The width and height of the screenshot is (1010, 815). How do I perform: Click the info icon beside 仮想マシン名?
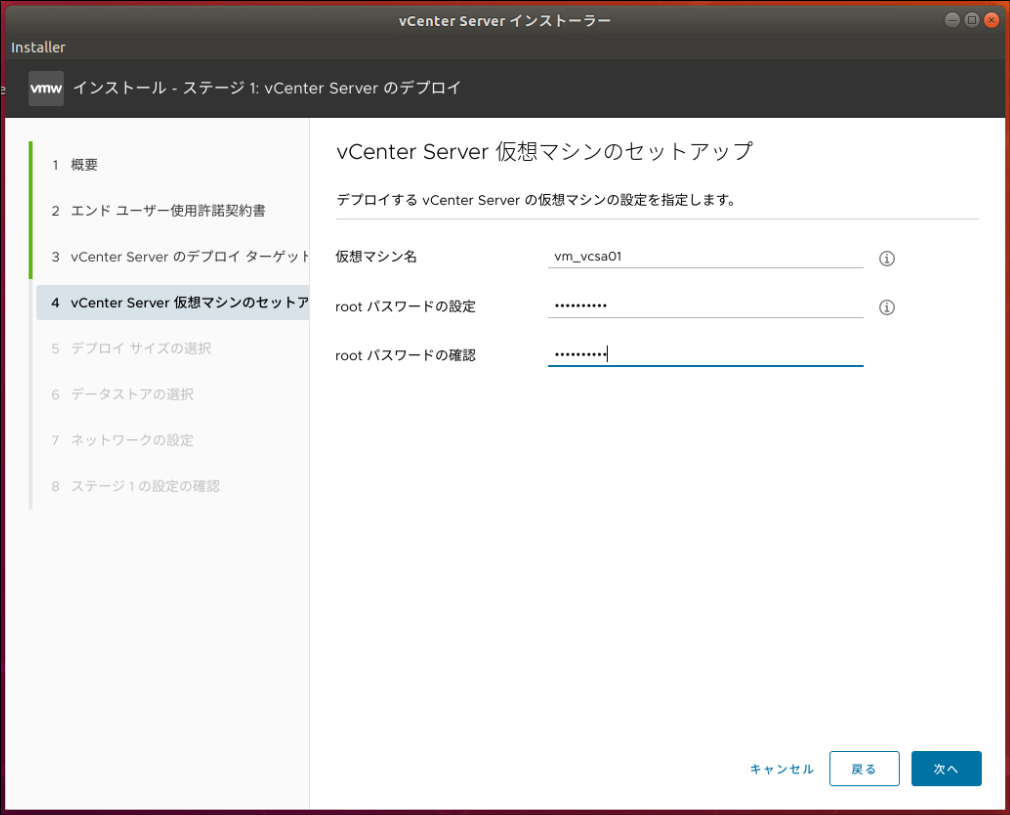pos(886,258)
